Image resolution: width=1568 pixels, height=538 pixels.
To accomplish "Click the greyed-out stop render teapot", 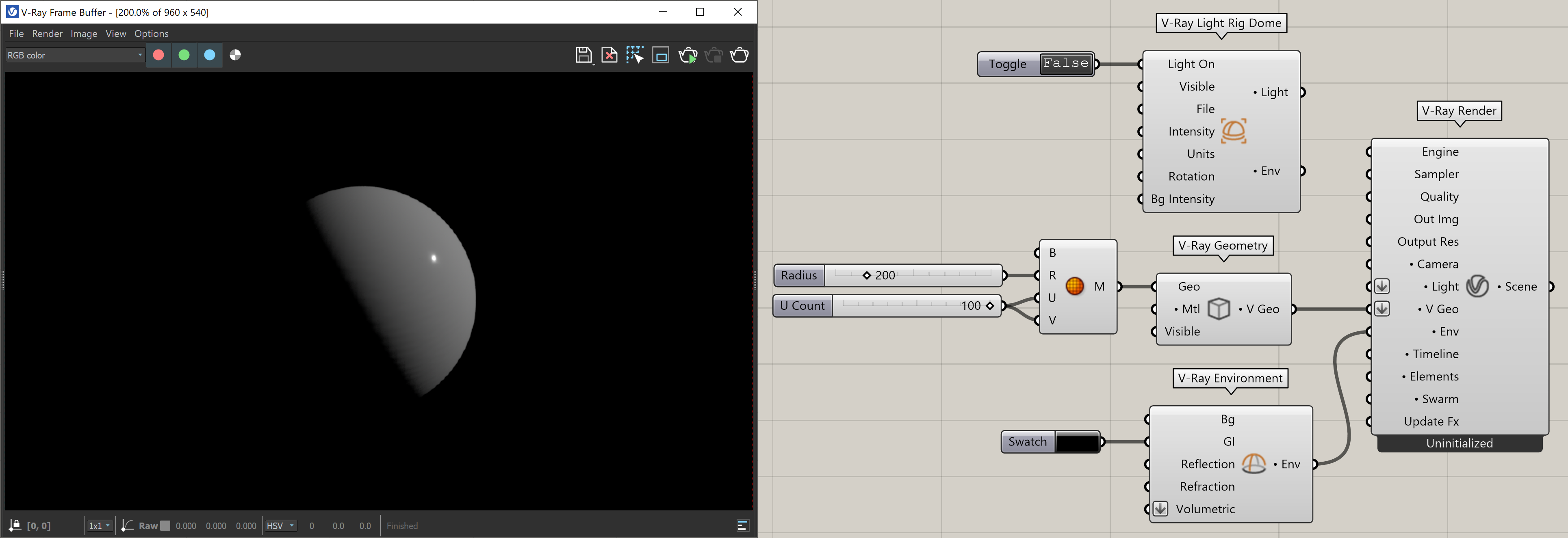I will (x=714, y=55).
